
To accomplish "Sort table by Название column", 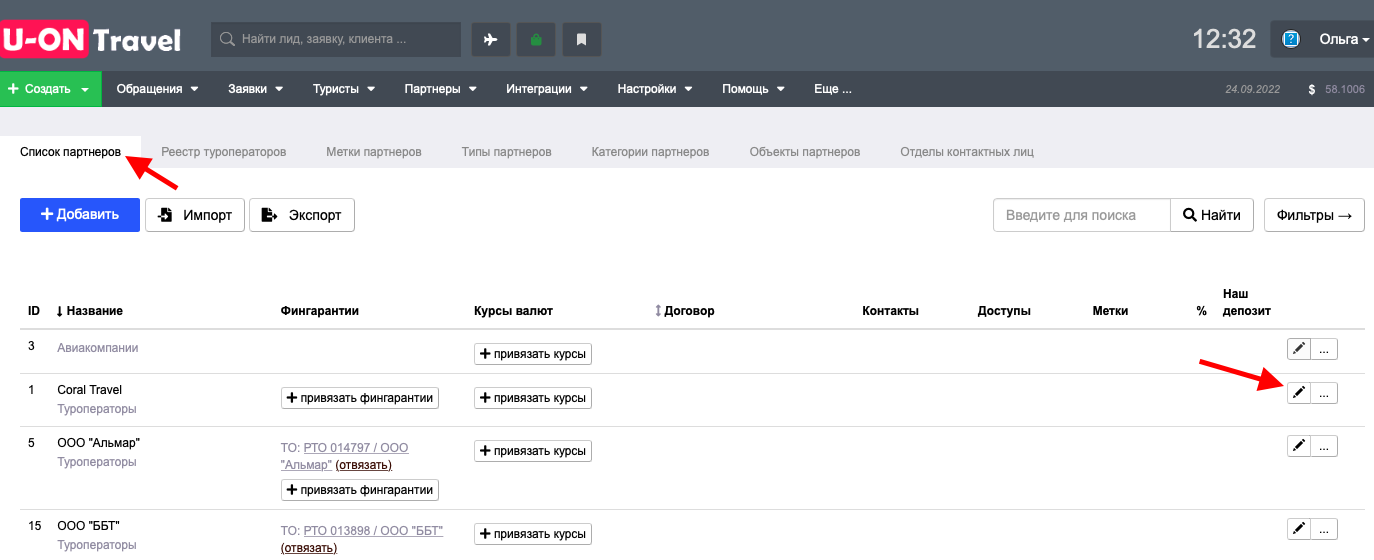I will [x=89, y=311].
